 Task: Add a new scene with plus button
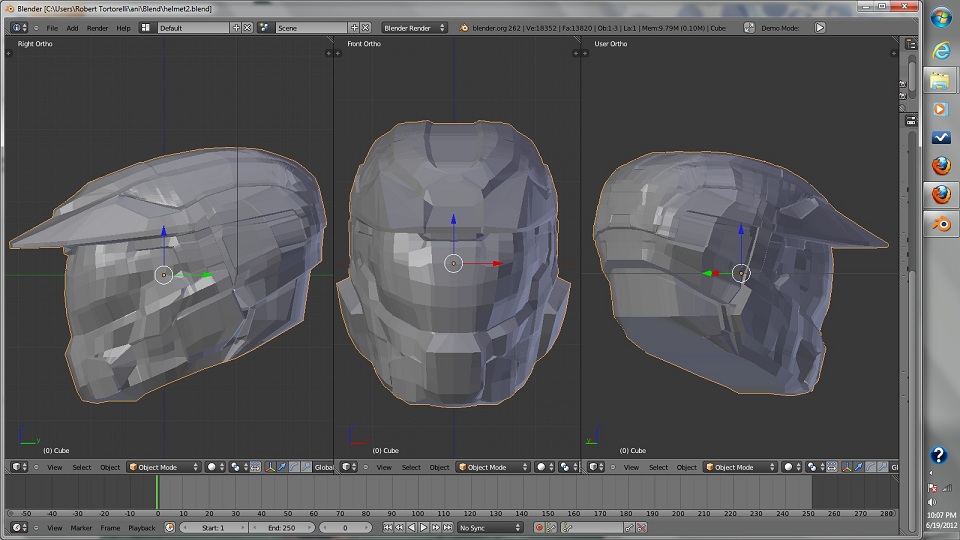click(354, 28)
